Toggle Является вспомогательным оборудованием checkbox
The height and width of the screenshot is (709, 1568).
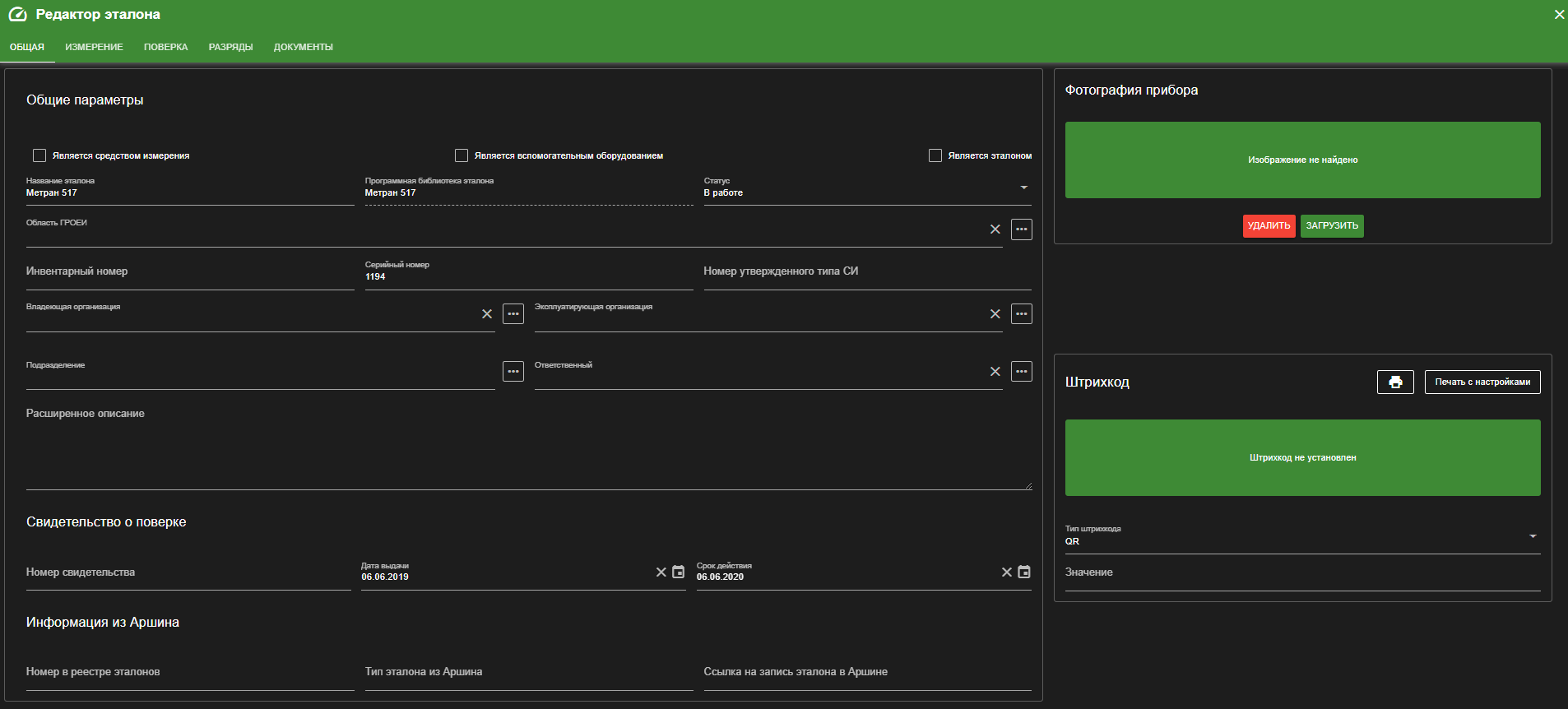(x=462, y=155)
